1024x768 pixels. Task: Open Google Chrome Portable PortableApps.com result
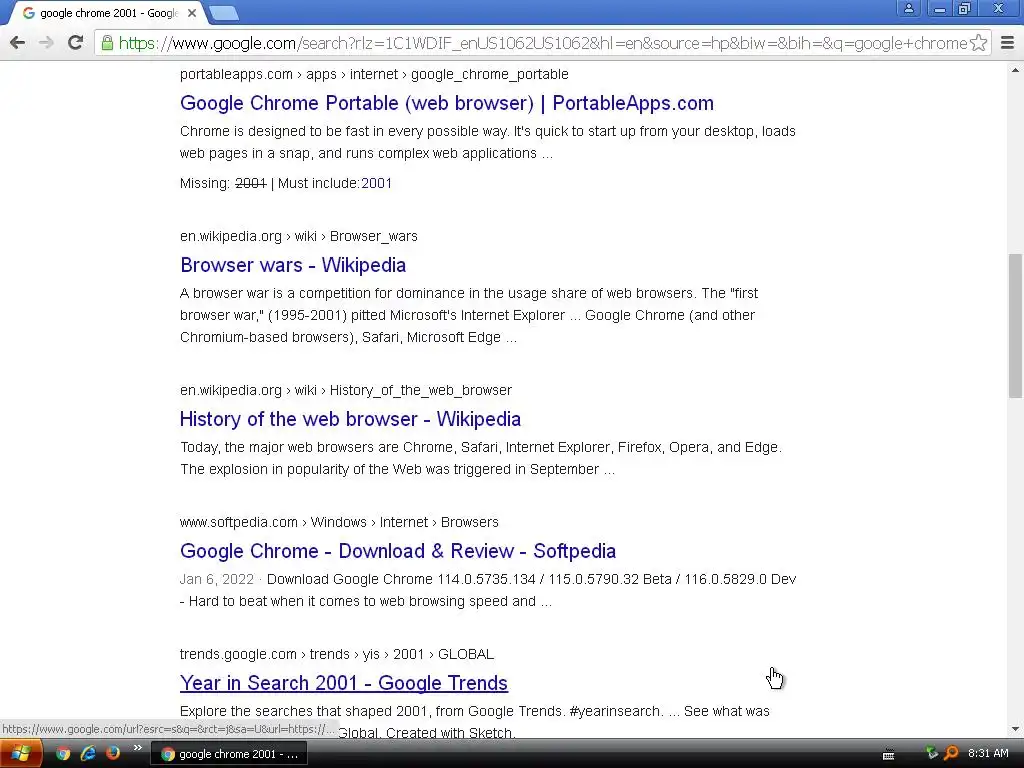[447, 103]
